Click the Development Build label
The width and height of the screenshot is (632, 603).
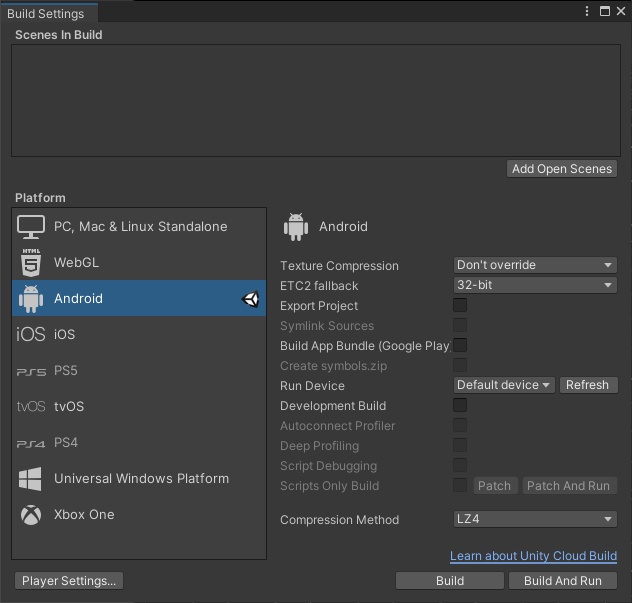pyautogui.click(x=333, y=406)
